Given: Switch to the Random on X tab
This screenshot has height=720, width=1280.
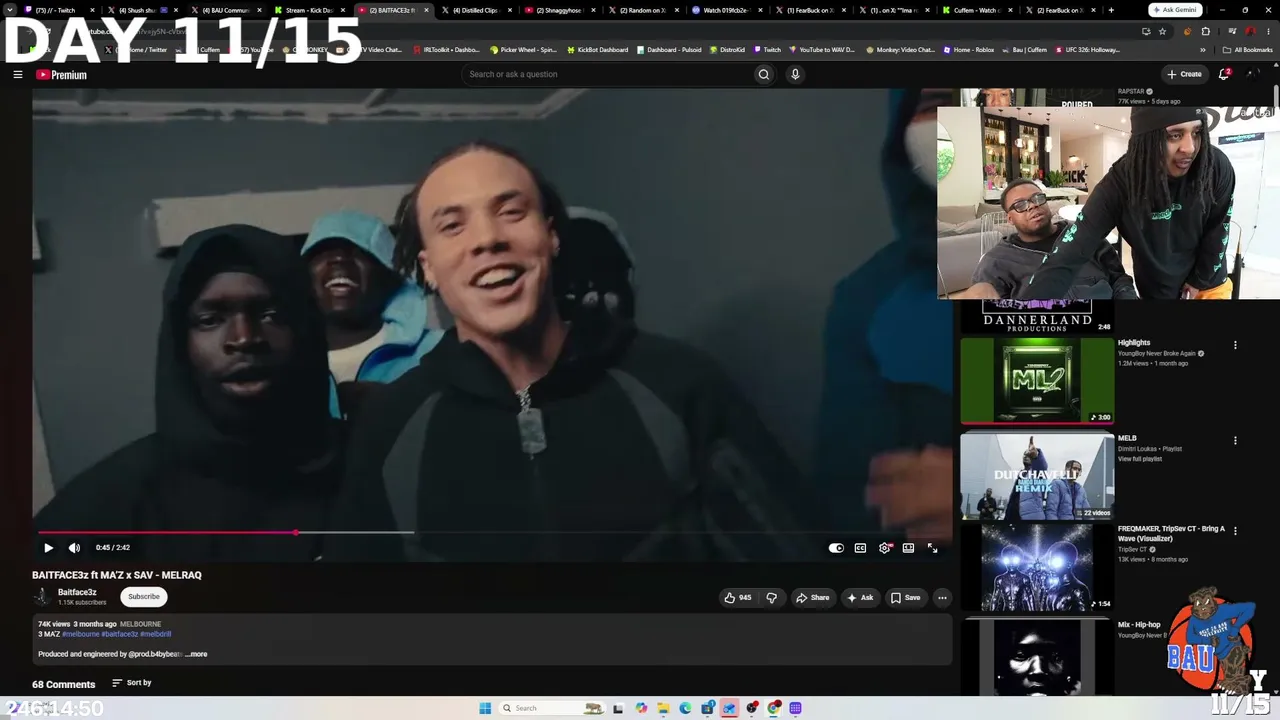Looking at the screenshot, I should pos(642,10).
